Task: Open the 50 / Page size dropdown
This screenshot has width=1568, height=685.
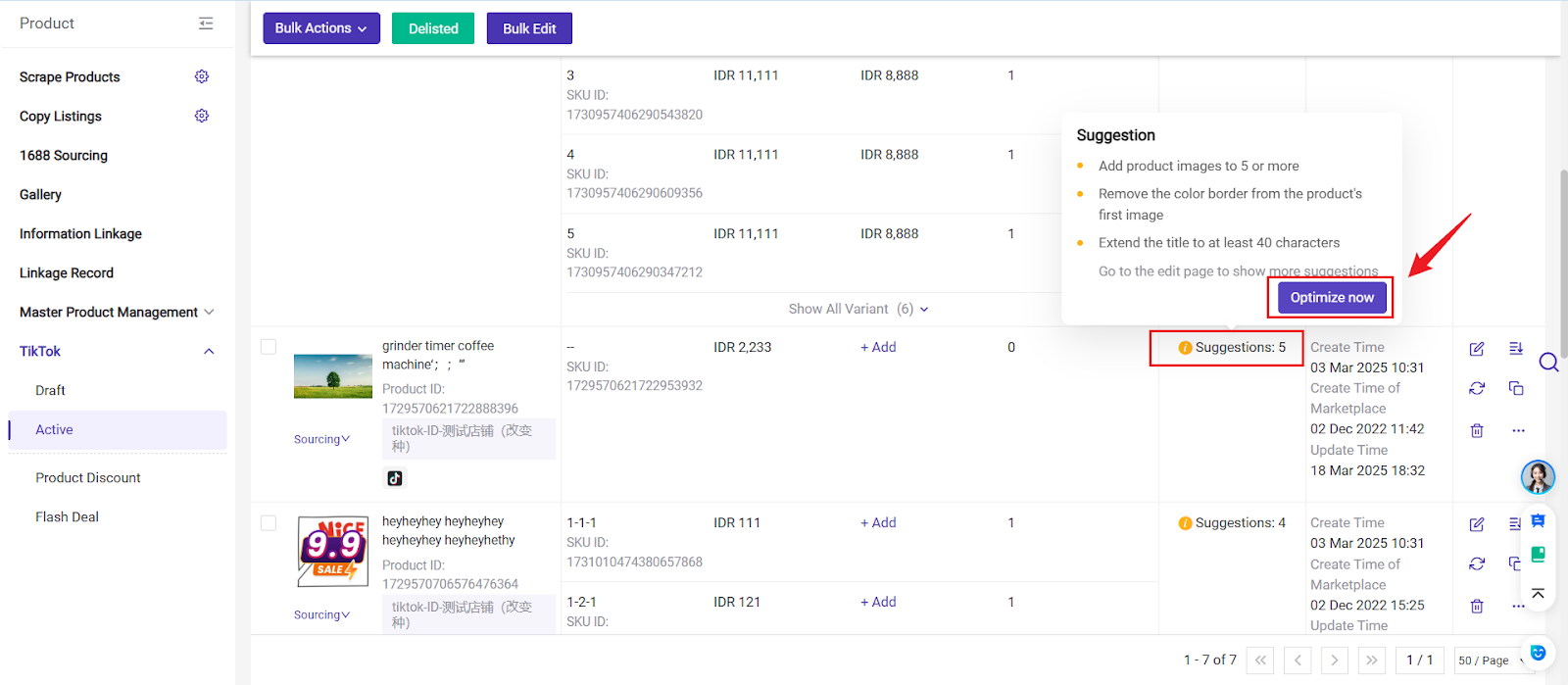Action: pyautogui.click(x=1490, y=661)
